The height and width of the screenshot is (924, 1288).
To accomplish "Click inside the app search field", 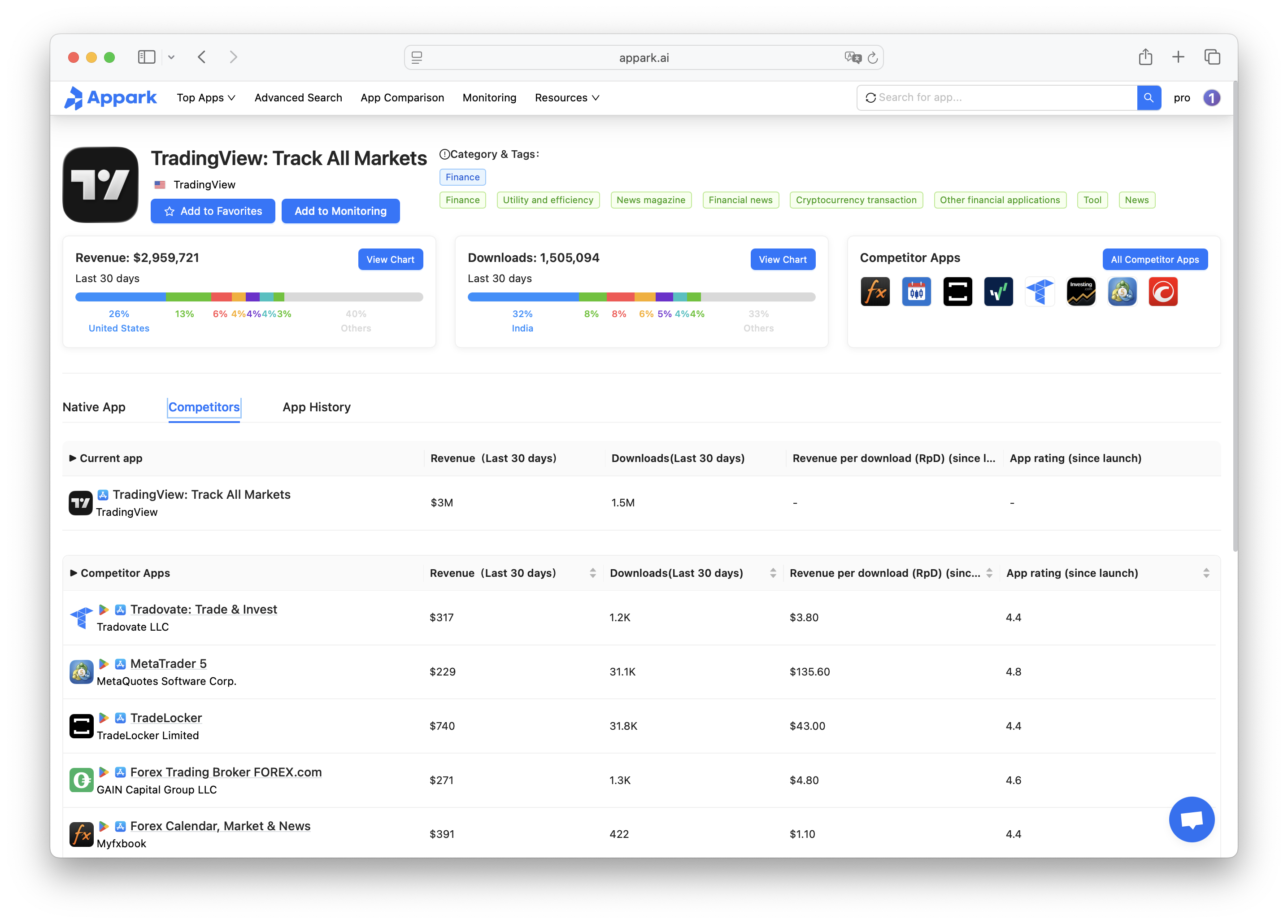I will click(994, 97).
